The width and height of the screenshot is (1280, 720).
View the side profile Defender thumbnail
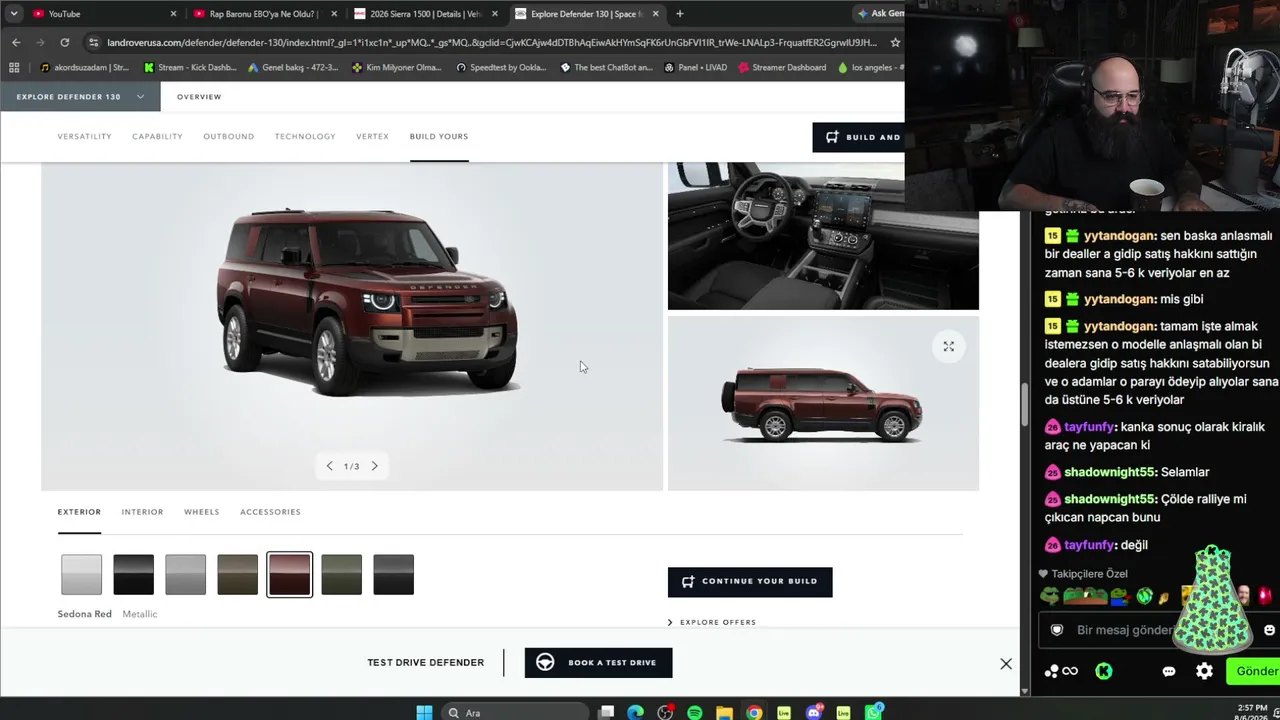823,403
